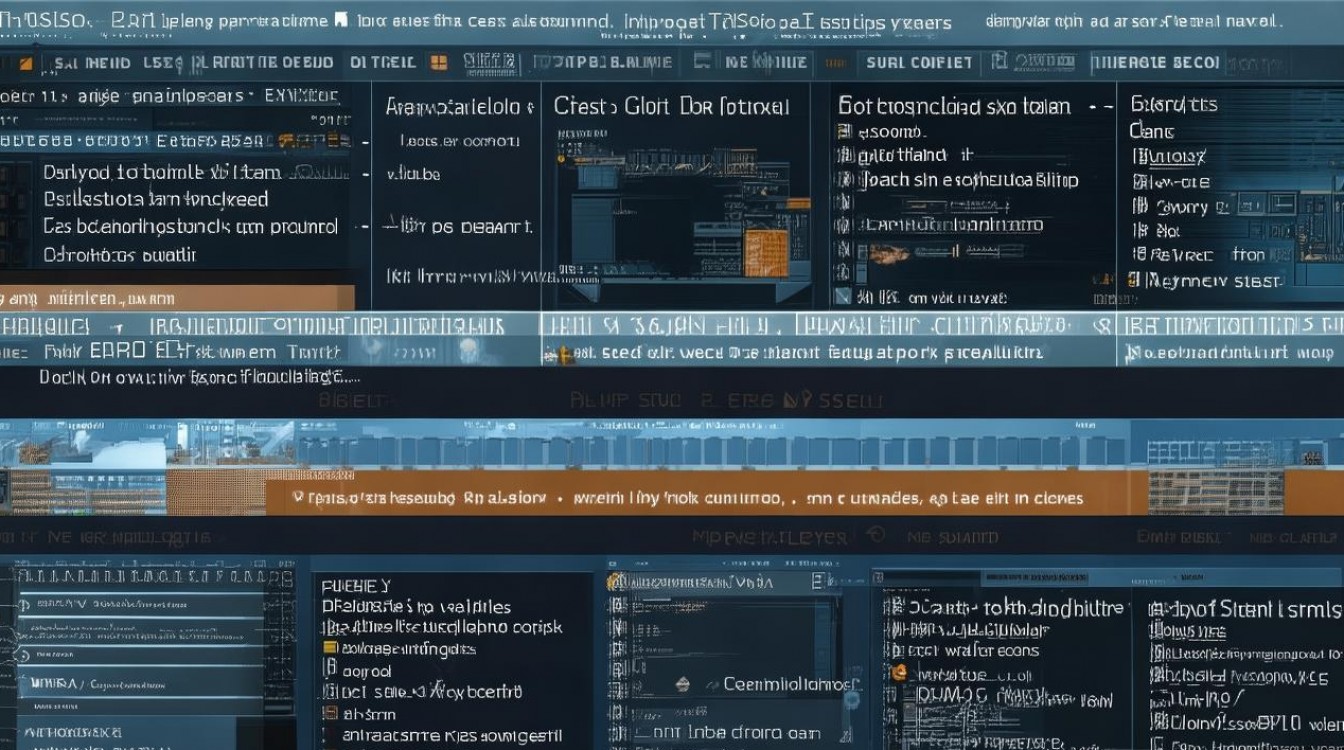Click the orange square icon in top-left toolbar
Image resolution: width=1344 pixels, height=750 pixels.
26,63
